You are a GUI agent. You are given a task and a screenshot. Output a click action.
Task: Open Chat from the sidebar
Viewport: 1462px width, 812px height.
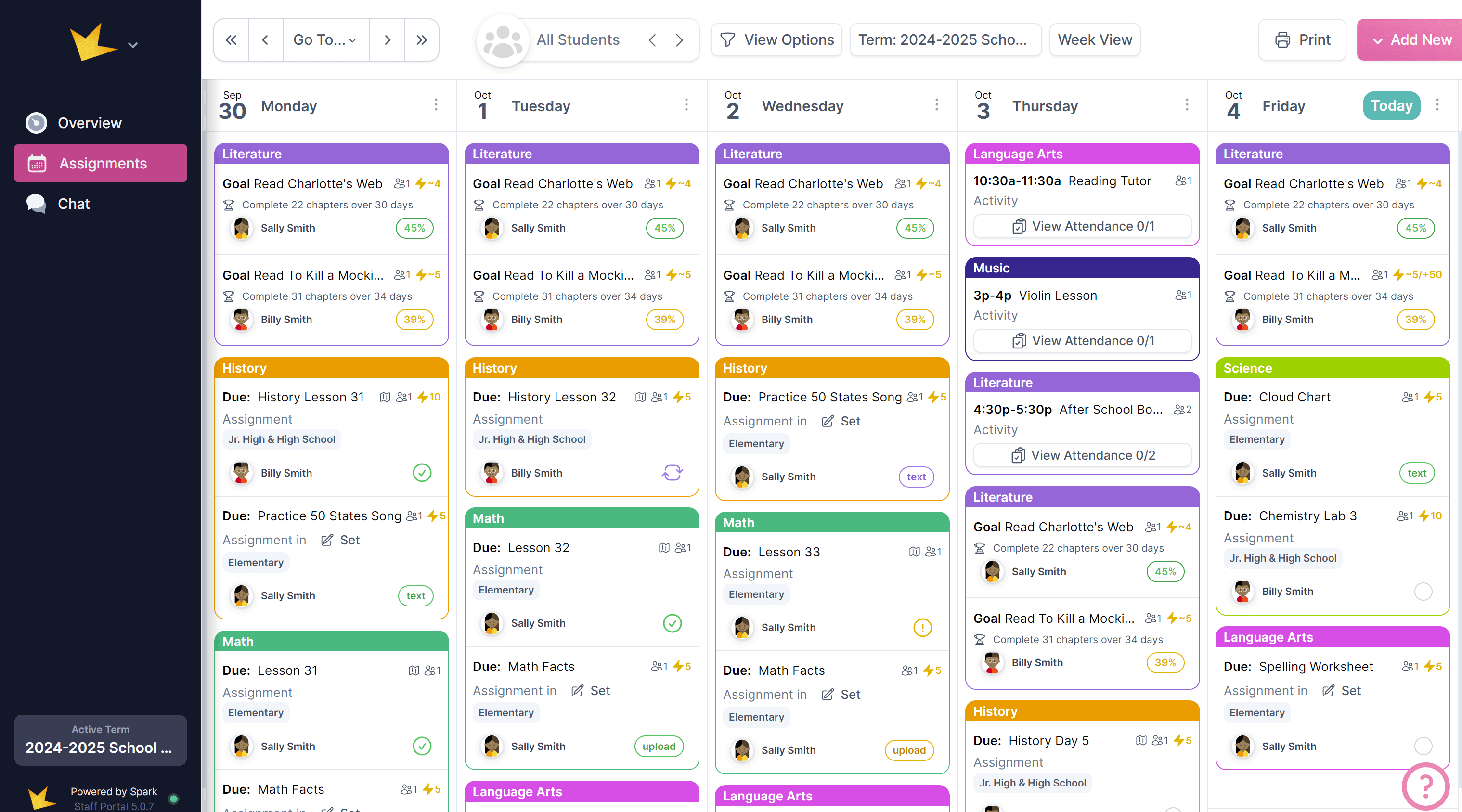click(74, 204)
